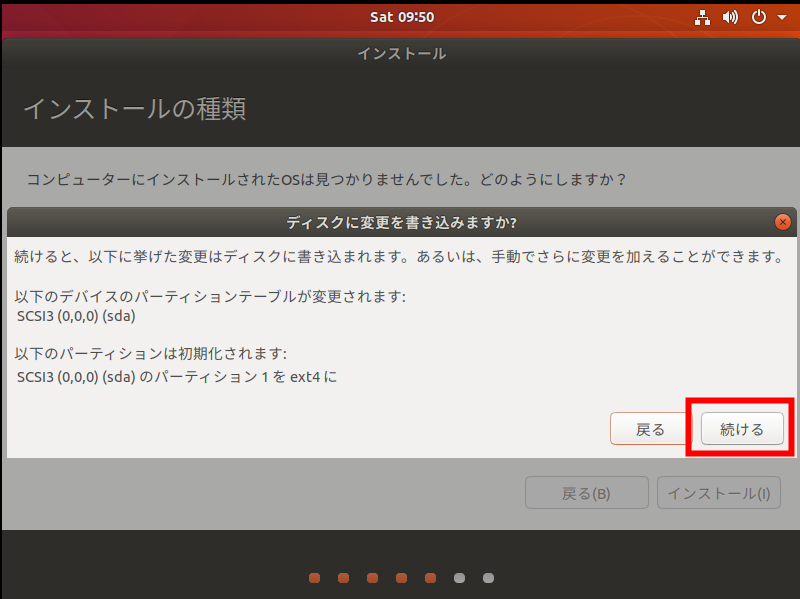
Task: Click the wired network status icon
Action: (704, 17)
